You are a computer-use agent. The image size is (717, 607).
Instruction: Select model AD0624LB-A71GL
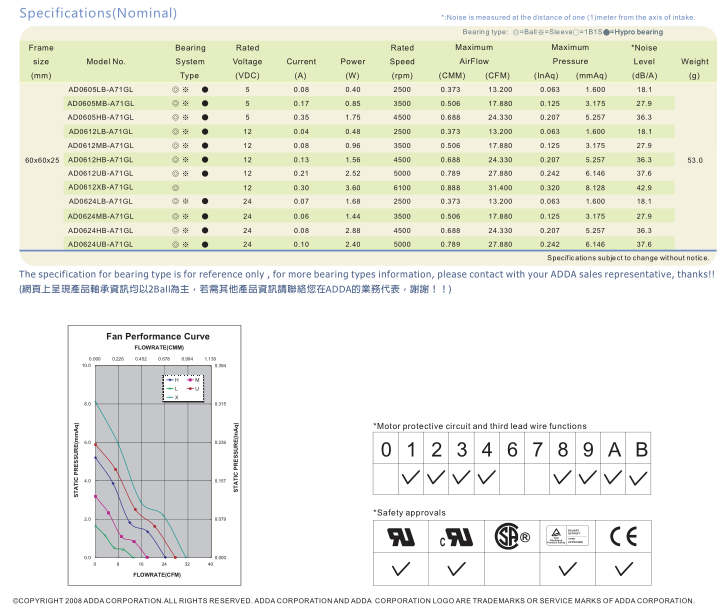[101, 201]
